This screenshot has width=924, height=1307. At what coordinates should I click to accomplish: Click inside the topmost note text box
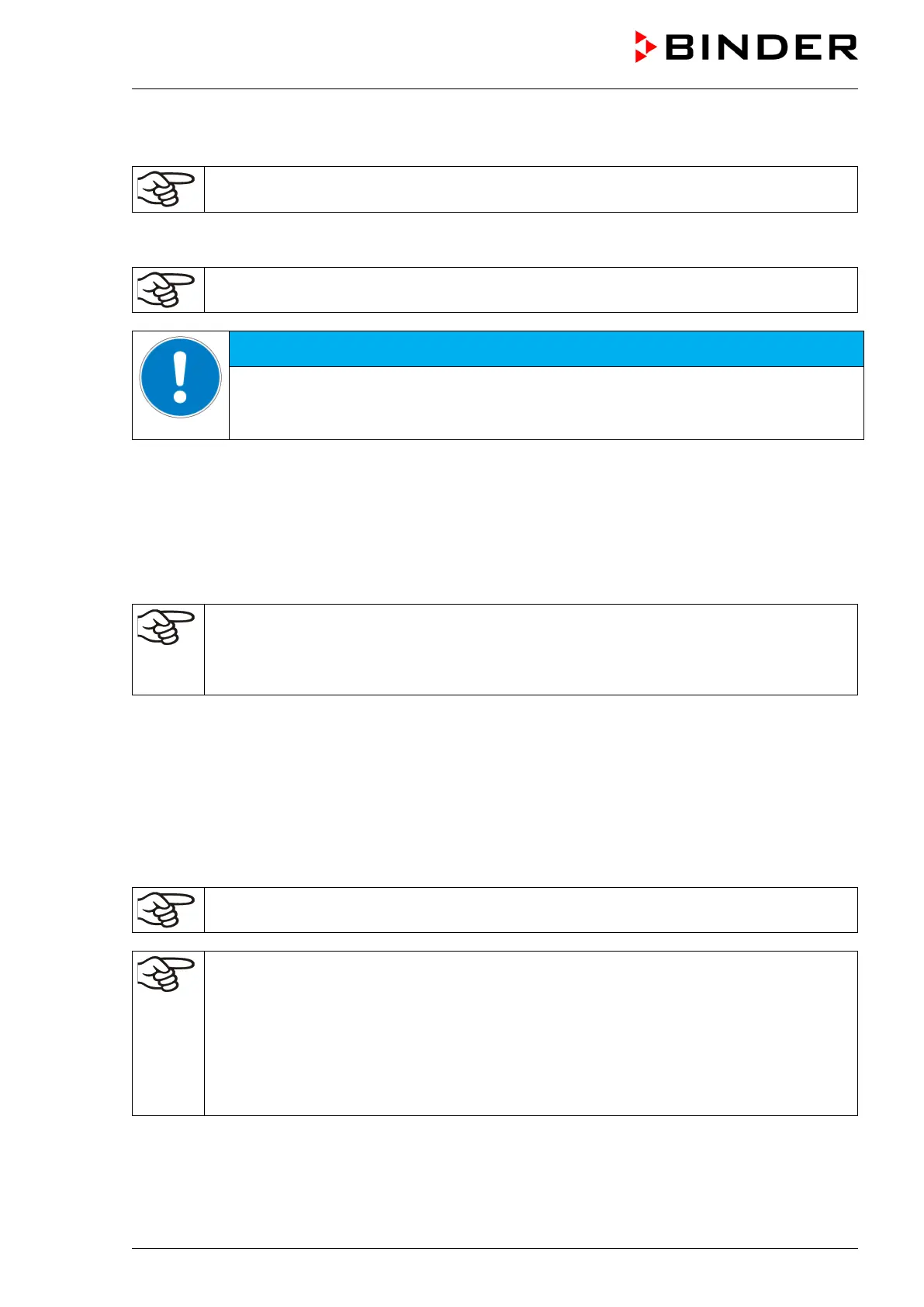tap(531, 189)
